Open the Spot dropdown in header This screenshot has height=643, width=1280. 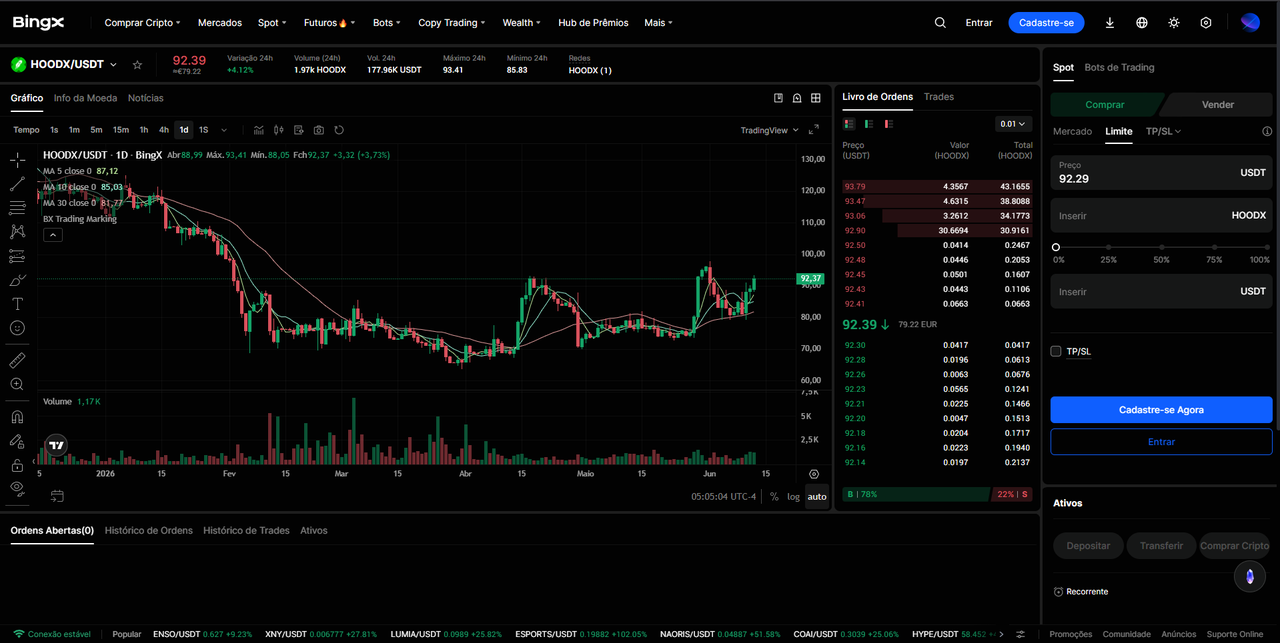[271, 22]
